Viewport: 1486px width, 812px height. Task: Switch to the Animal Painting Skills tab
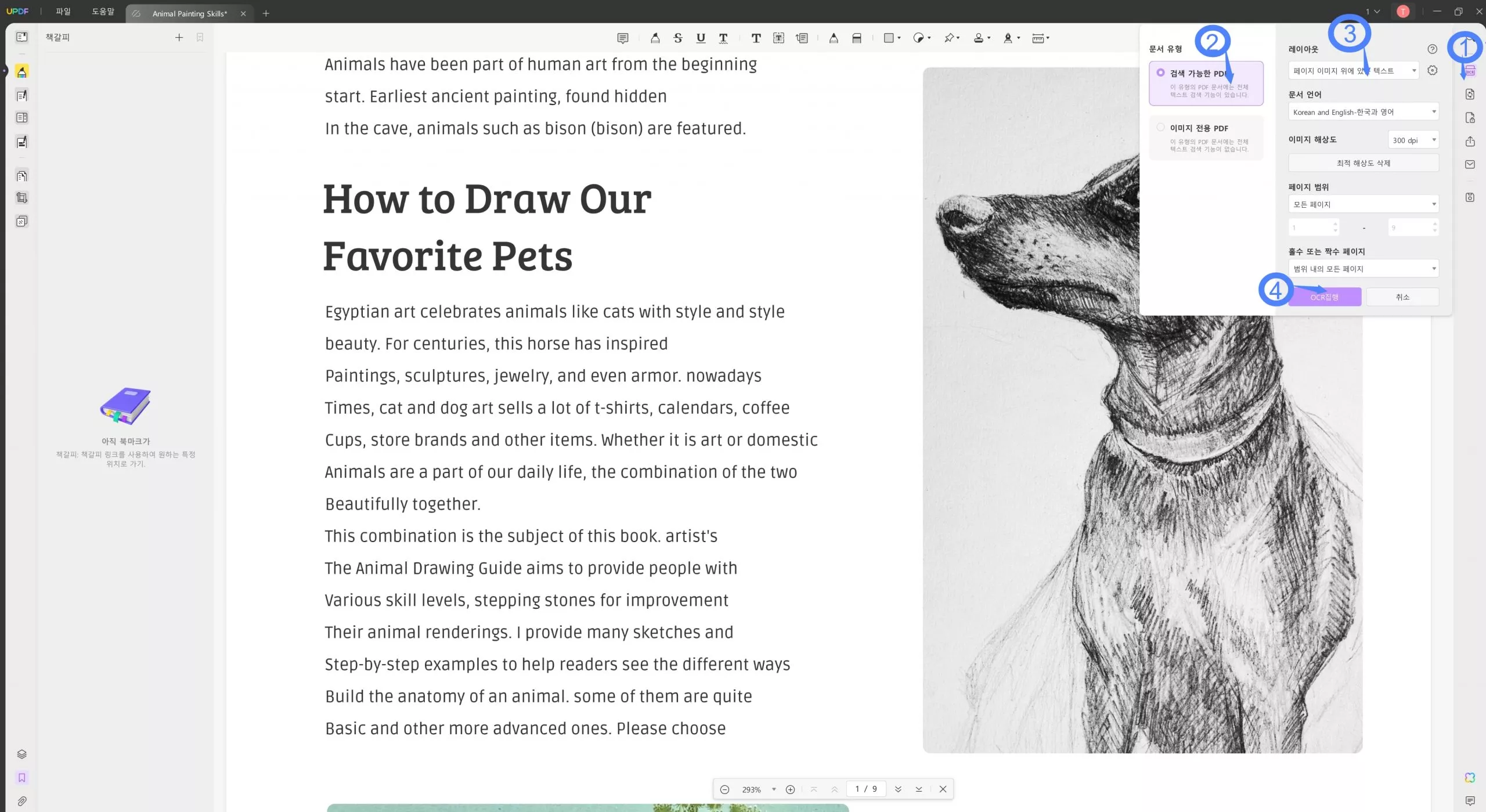point(189,13)
